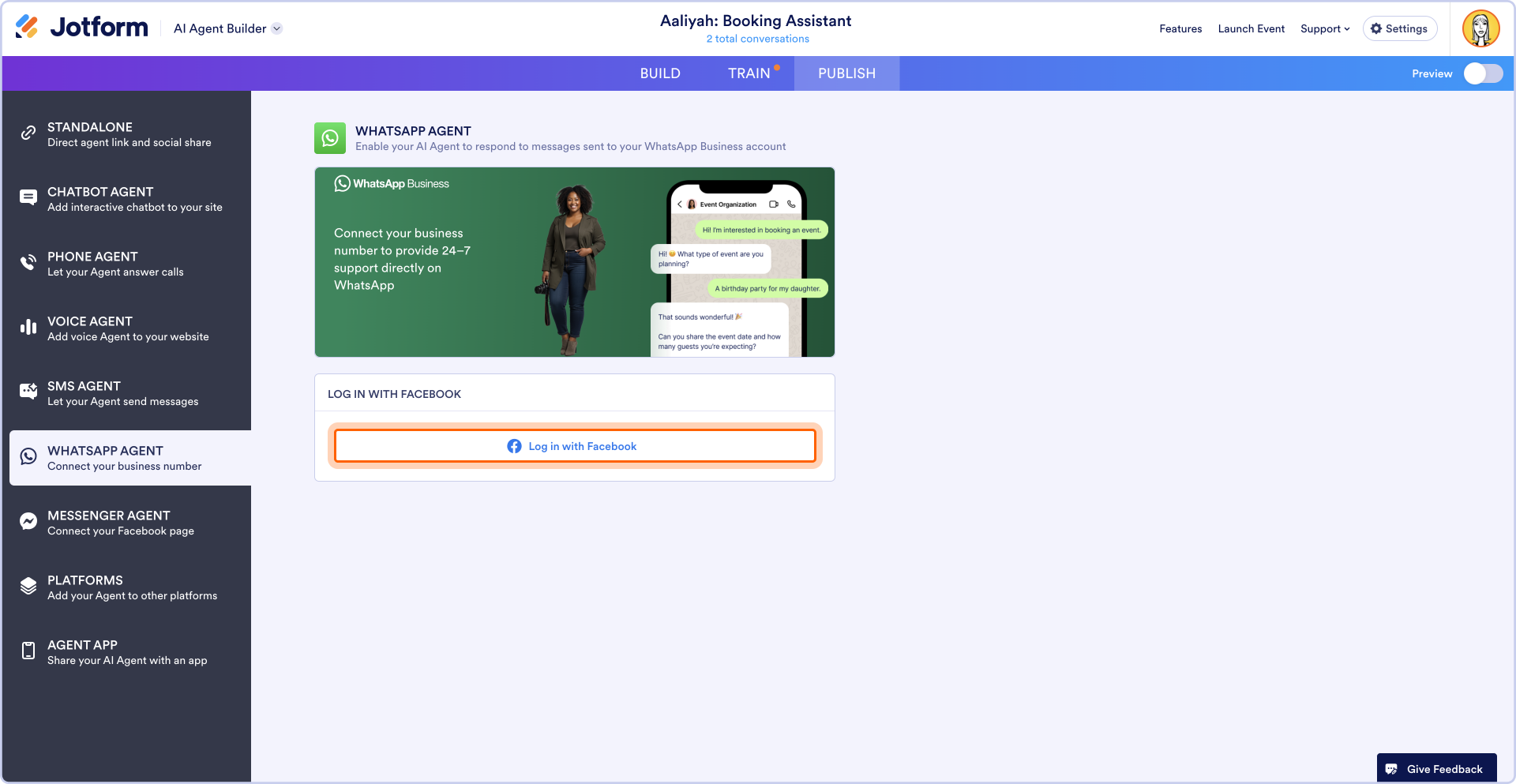1516x784 pixels.
Task: Click Log in with Facebook button
Action: coord(575,446)
